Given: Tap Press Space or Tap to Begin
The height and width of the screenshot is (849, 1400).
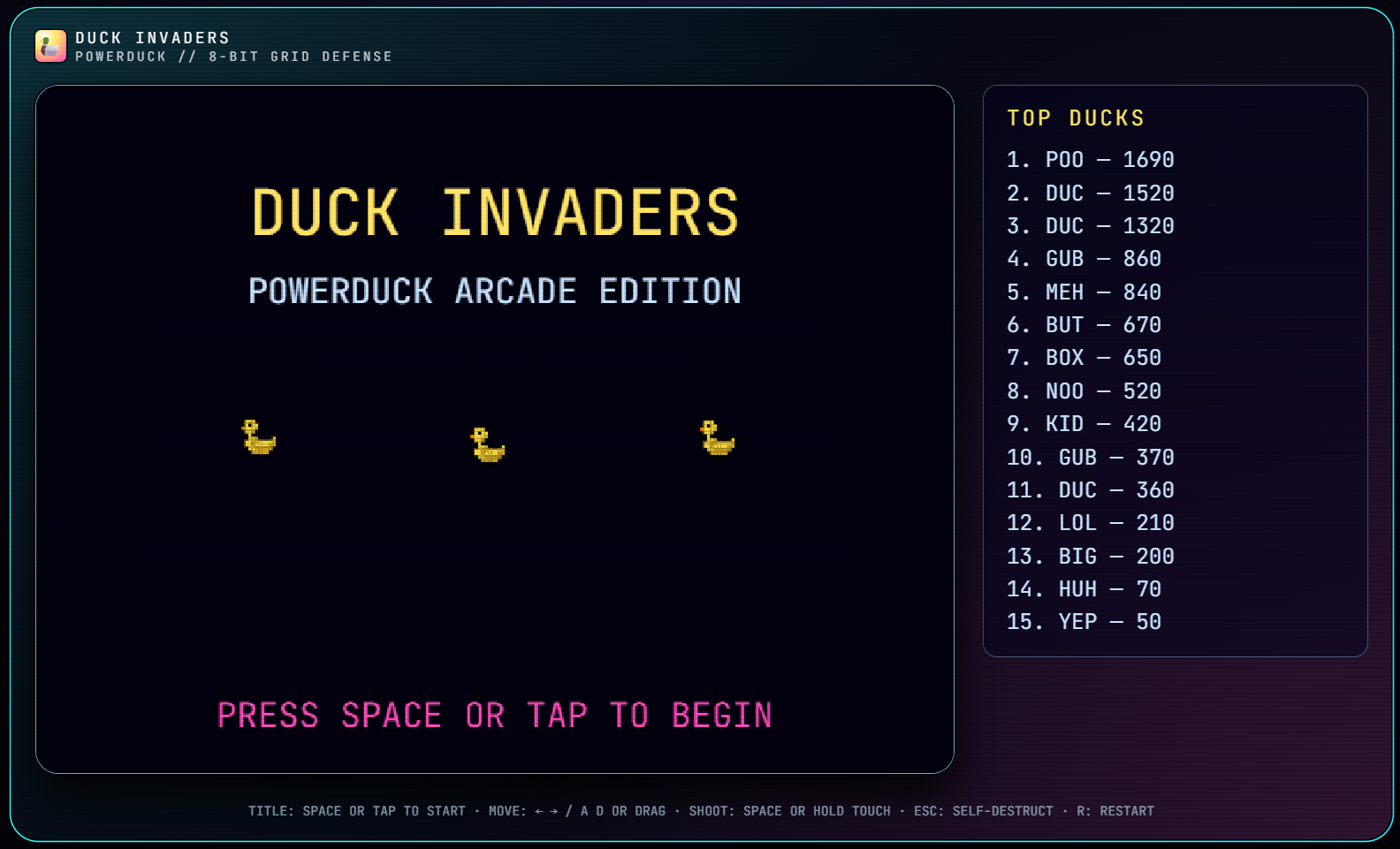Looking at the screenshot, I should tap(495, 716).
